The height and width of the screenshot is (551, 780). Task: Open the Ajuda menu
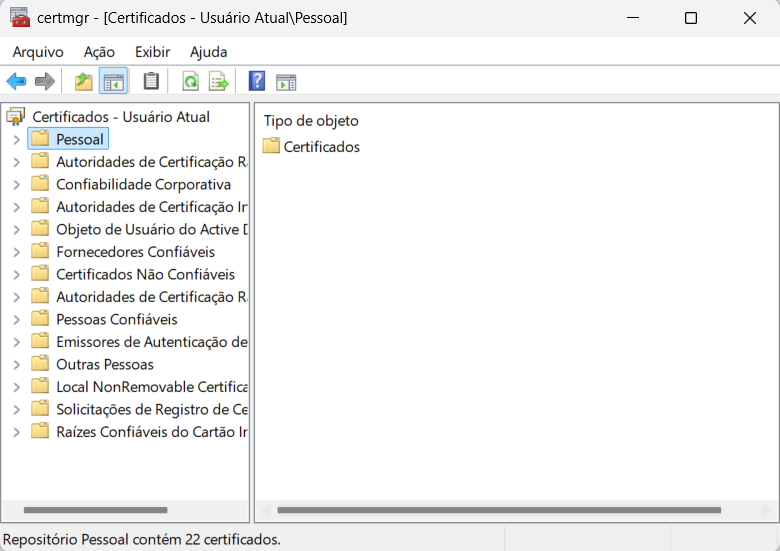pyautogui.click(x=208, y=52)
